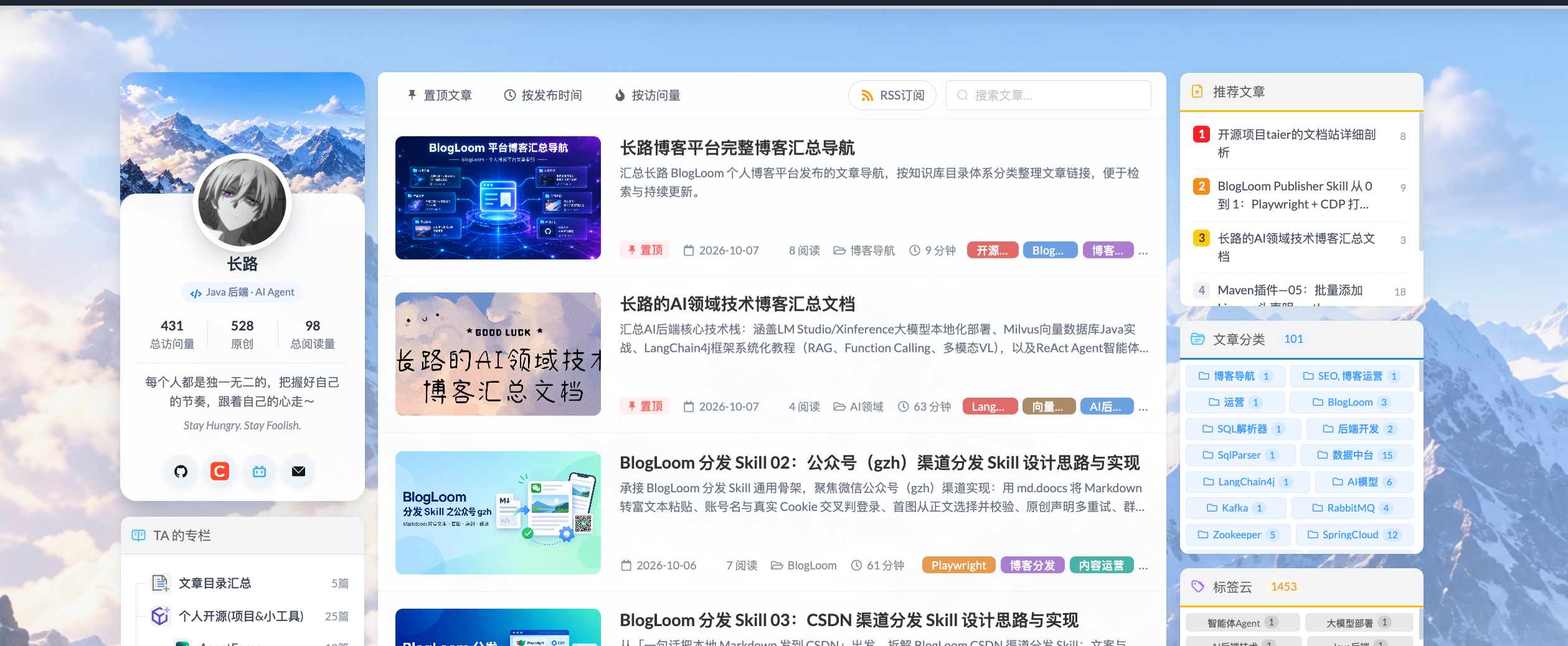Click the 智能体Agent tag
This screenshot has height=646, width=1568.
pos(1242,622)
